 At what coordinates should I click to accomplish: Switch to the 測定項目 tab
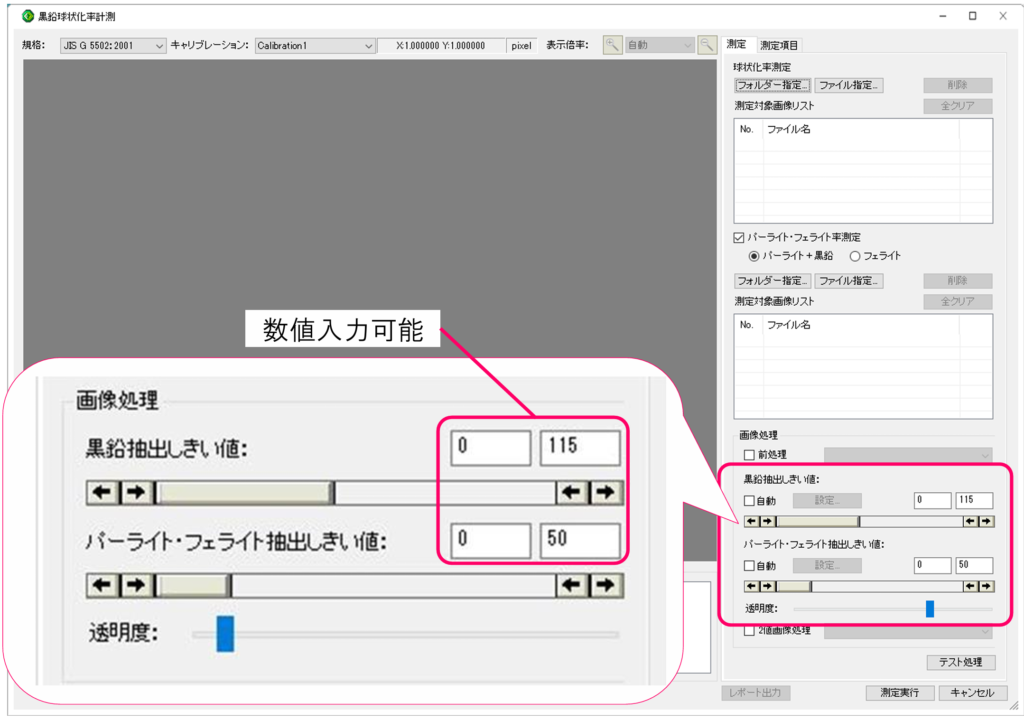pyautogui.click(x=780, y=45)
